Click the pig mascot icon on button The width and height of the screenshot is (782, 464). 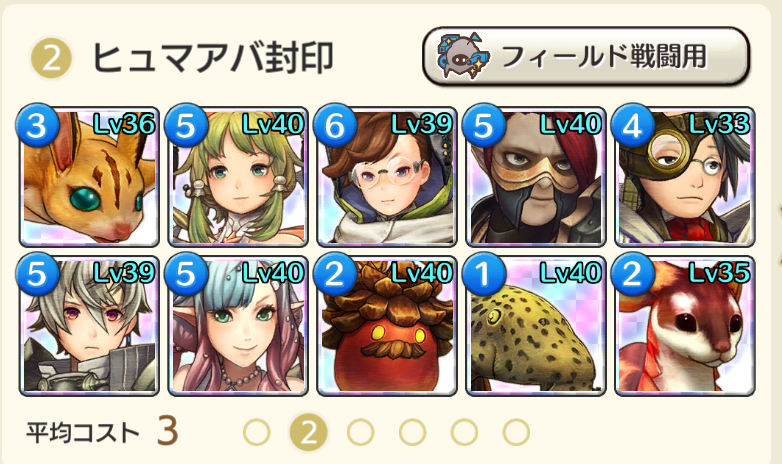tap(462, 56)
